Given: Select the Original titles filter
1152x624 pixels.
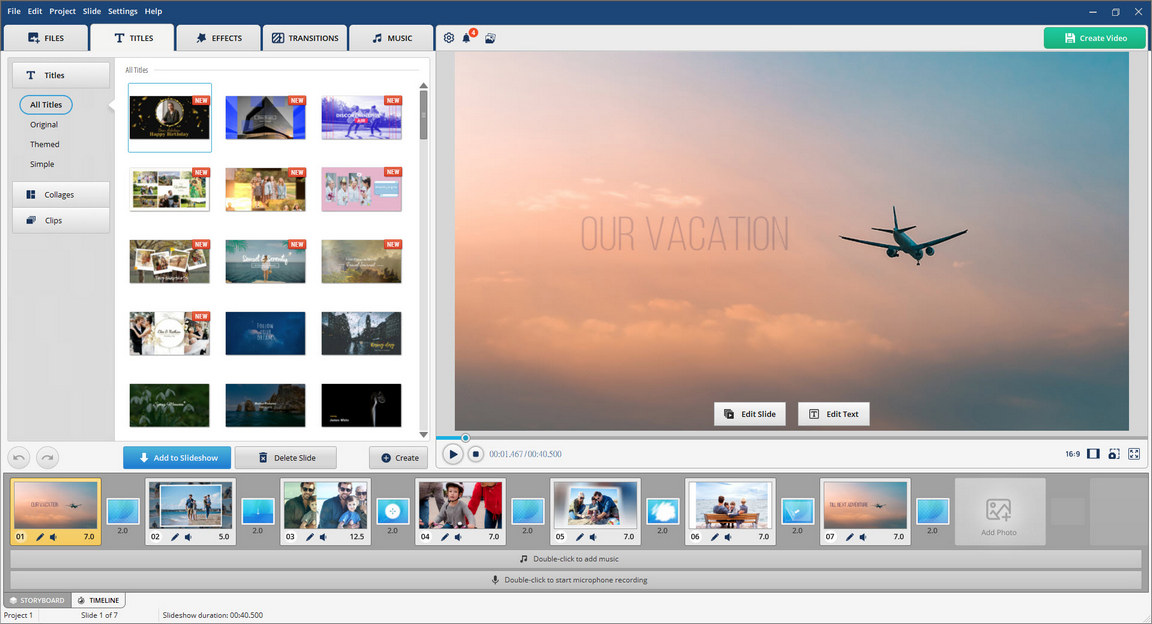Looking at the screenshot, I should point(44,125).
